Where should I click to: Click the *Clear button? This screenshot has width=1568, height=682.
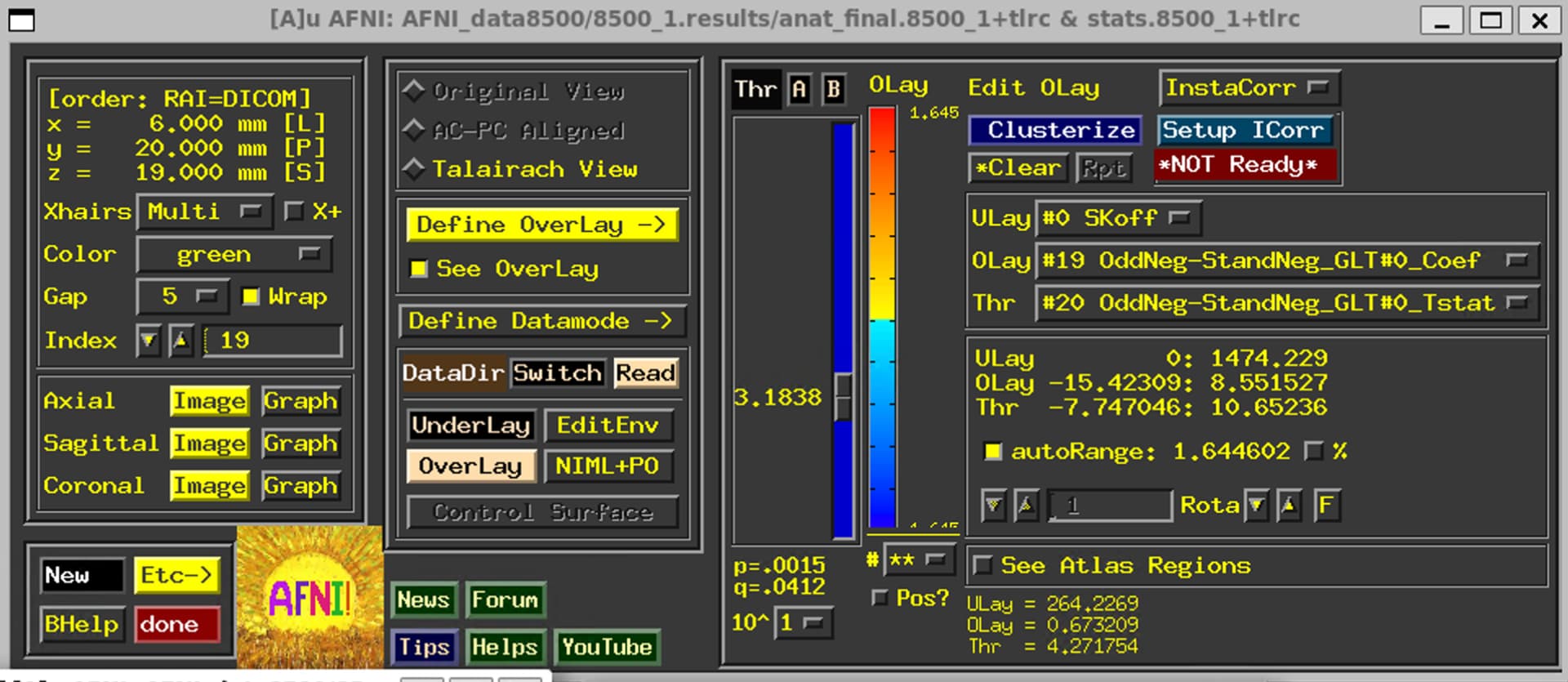click(x=1018, y=168)
